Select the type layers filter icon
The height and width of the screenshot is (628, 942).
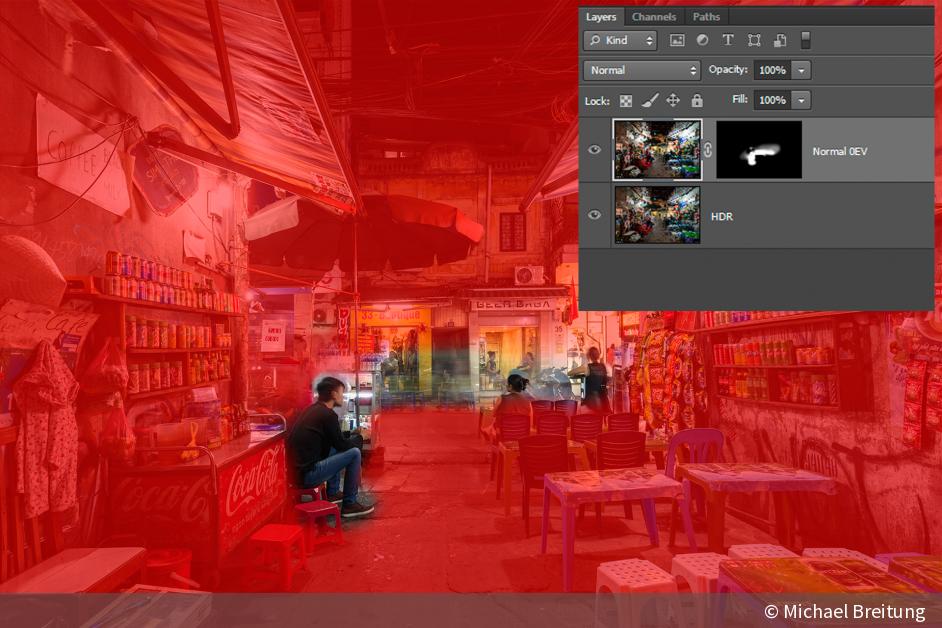728,40
